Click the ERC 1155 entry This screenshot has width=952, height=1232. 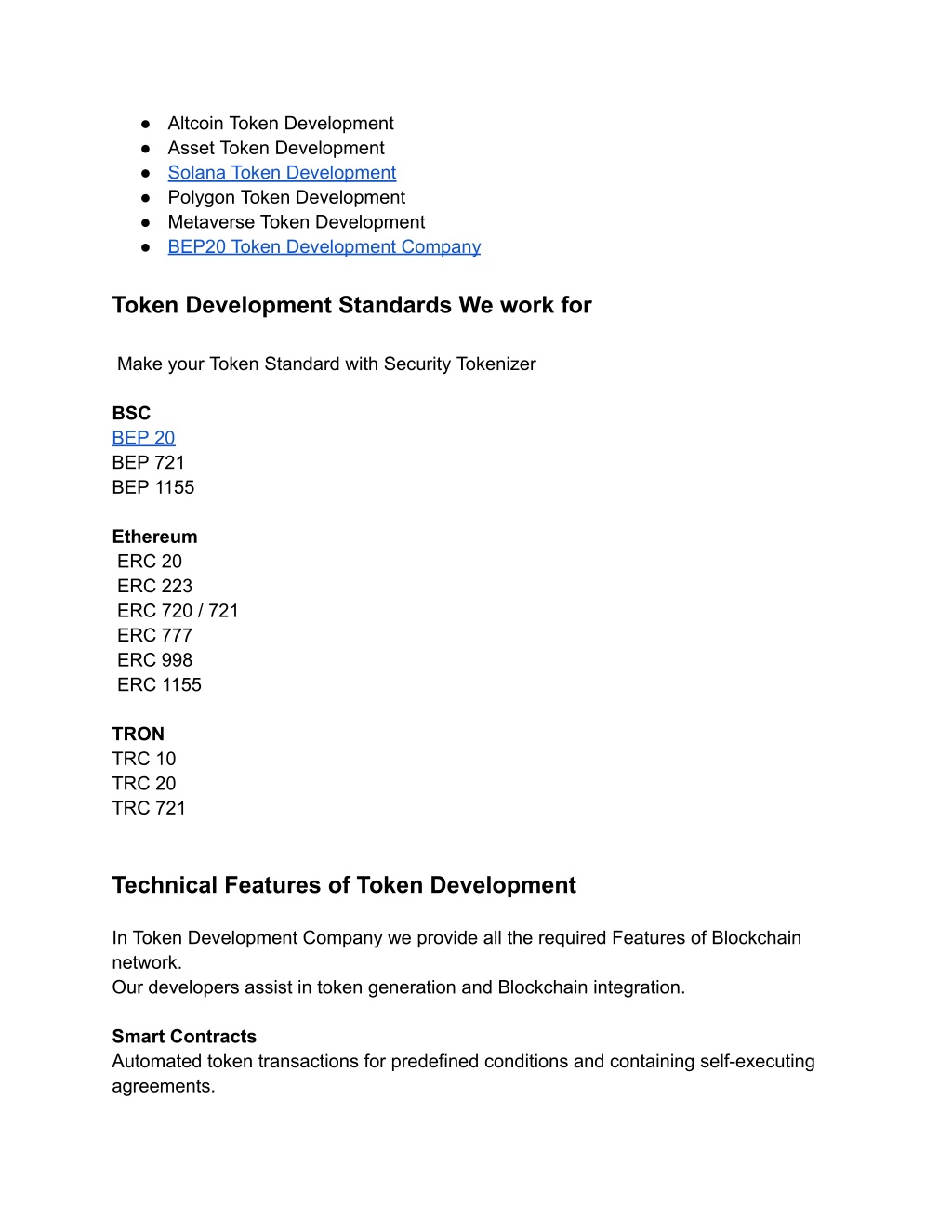[x=159, y=685]
